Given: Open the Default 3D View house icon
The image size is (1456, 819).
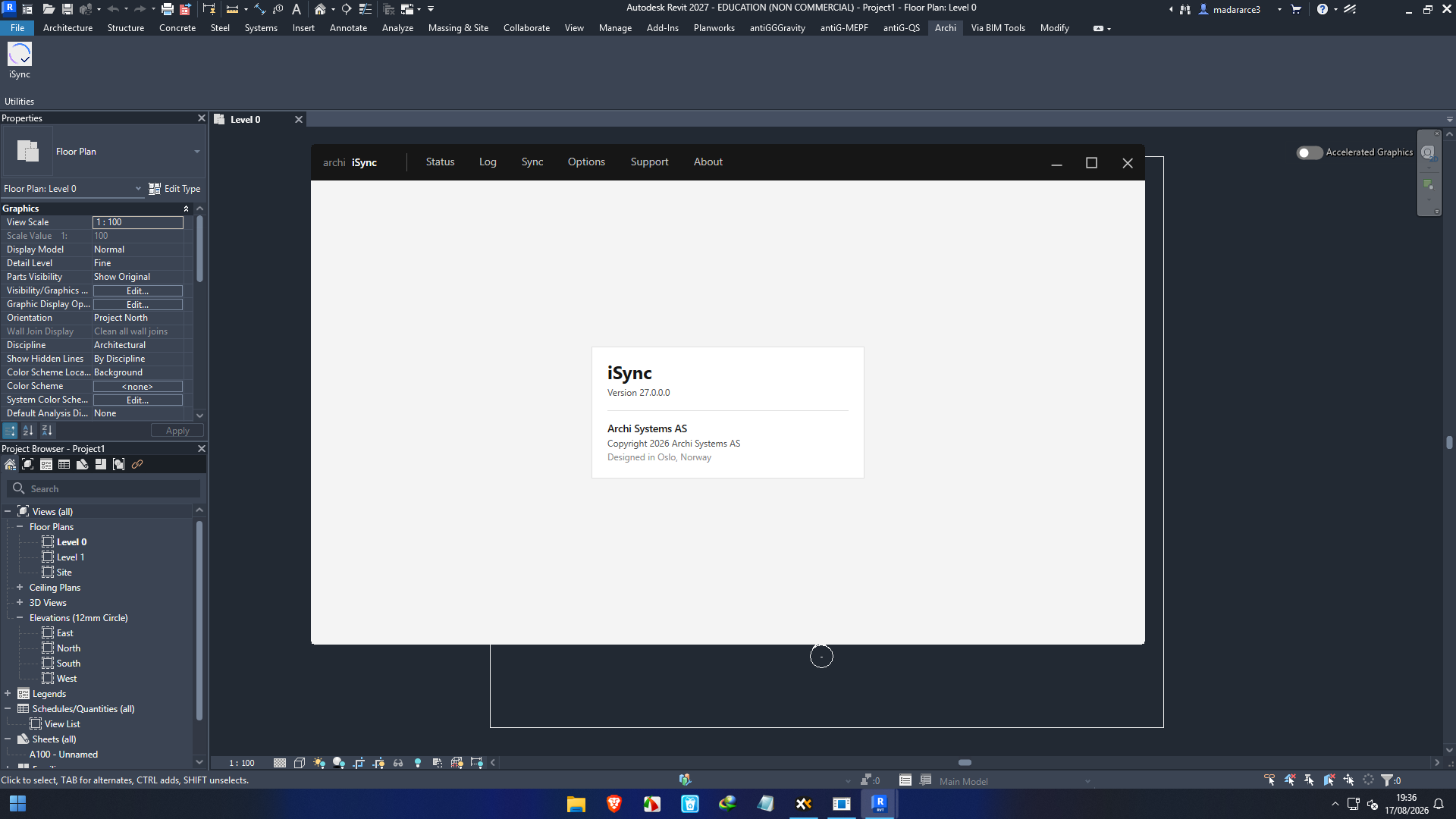Looking at the screenshot, I should (320, 9).
